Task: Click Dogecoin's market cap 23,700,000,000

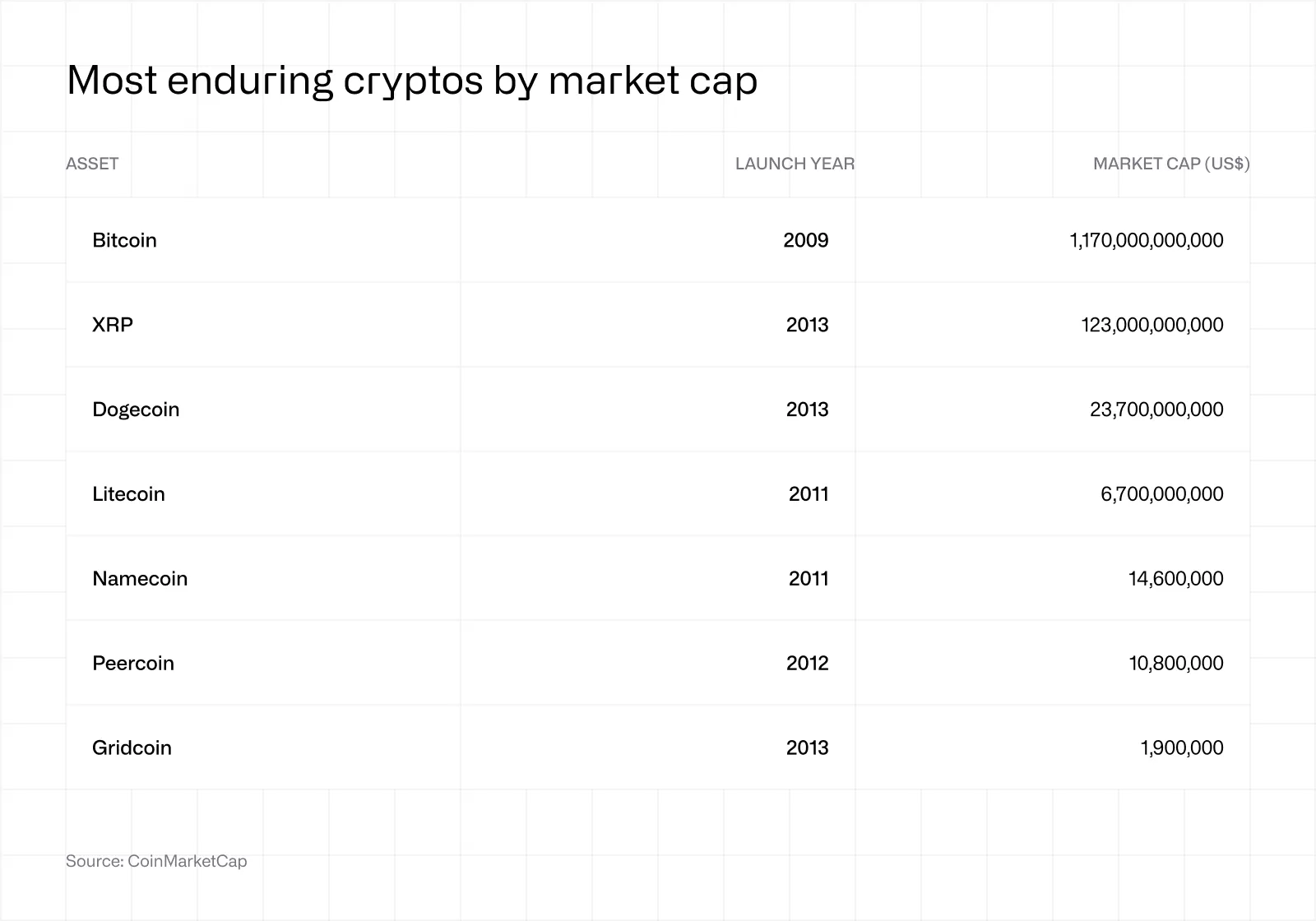Action: coord(1156,410)
